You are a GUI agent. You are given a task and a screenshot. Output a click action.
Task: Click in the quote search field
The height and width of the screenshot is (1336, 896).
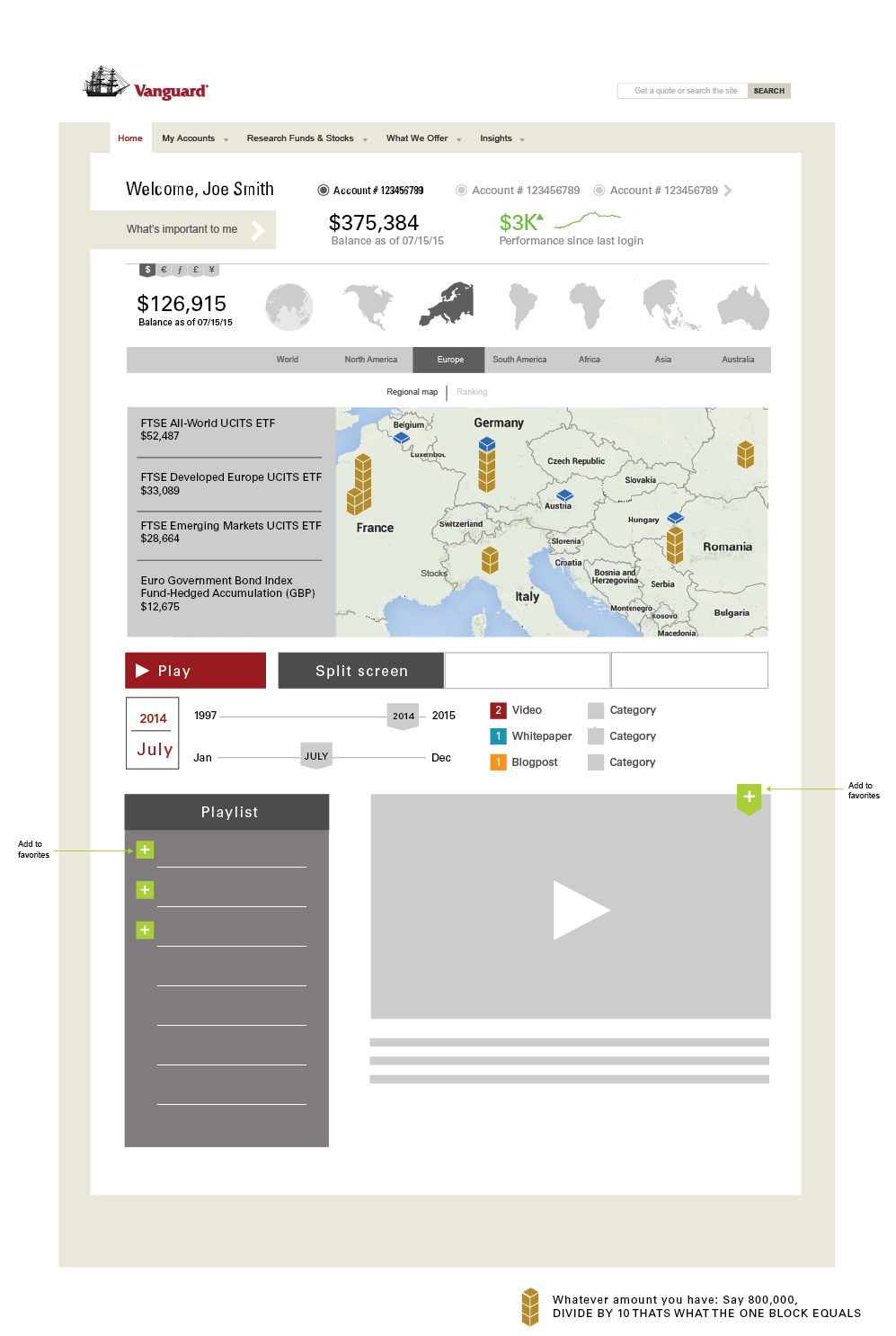coord(683,91)
